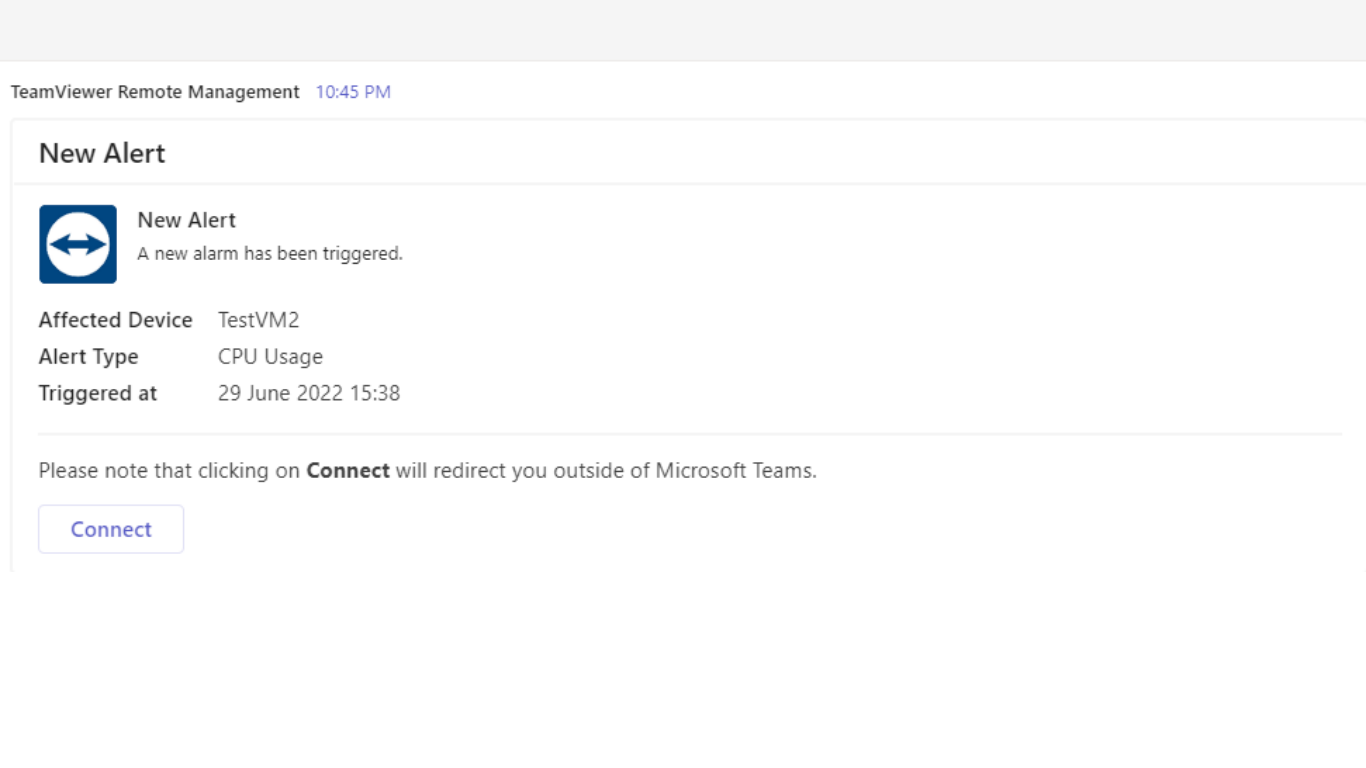Click the divider line above the note
Image resolution: width=1366 pixels, height=768 pixels.
690,434
